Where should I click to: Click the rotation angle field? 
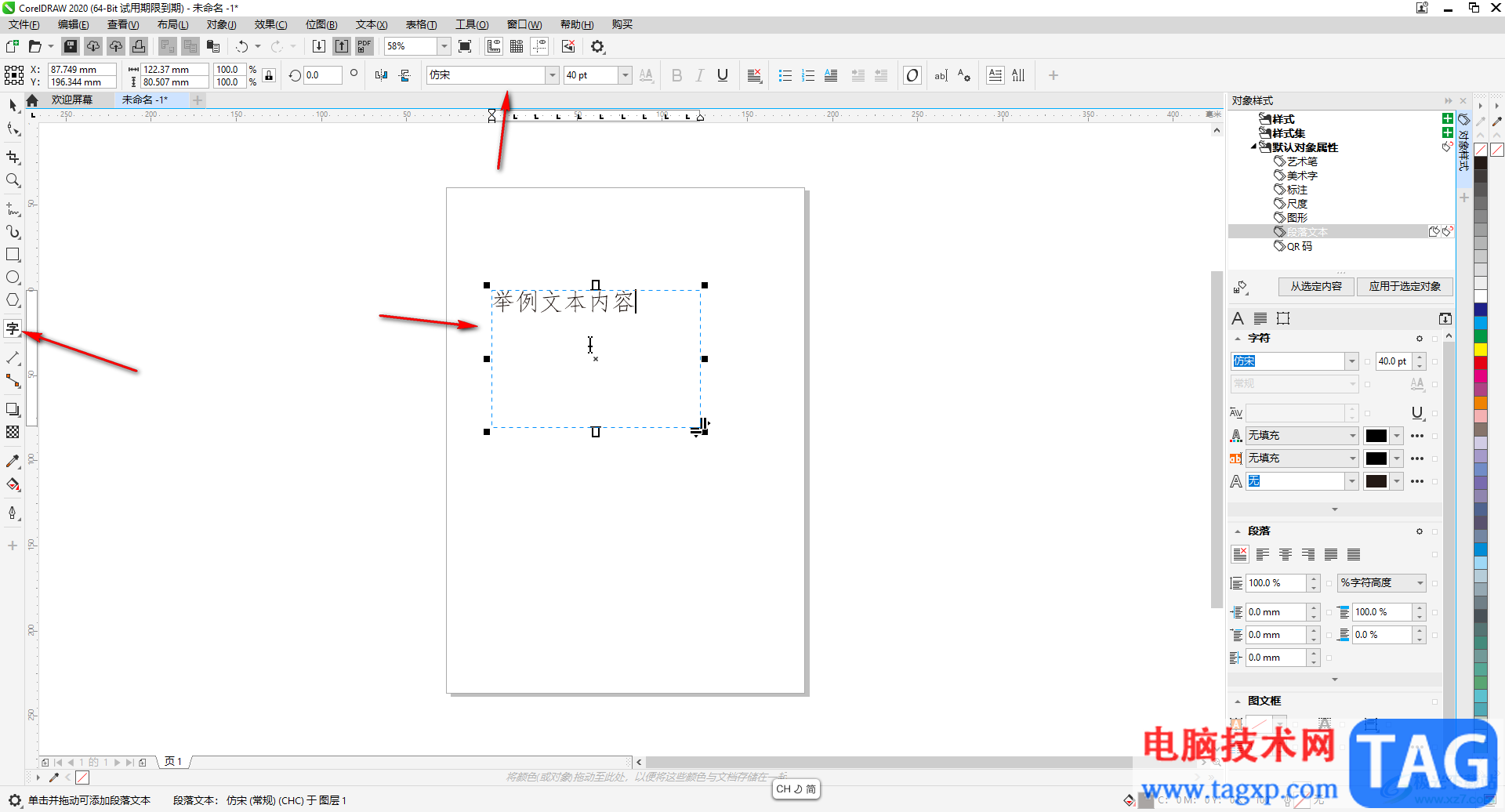coord(323,75)
